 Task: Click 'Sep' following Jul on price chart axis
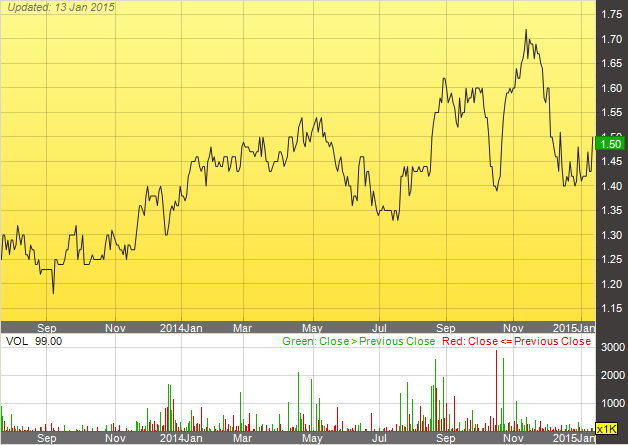[446, 328]
